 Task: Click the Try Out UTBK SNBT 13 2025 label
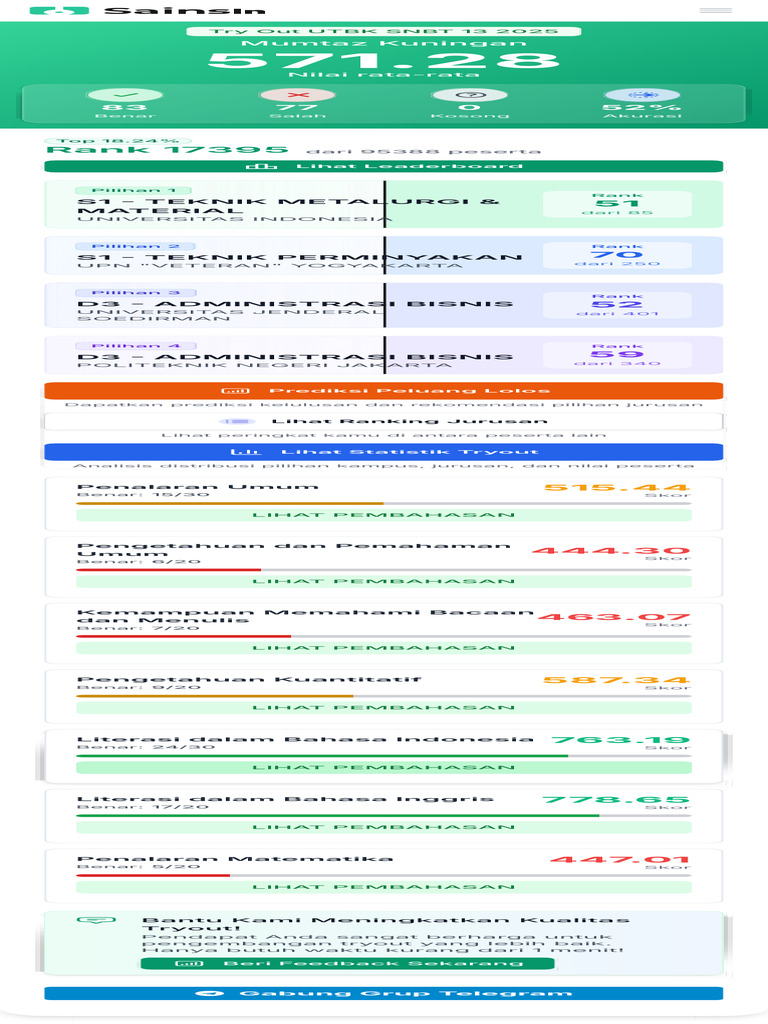[383, 31]
